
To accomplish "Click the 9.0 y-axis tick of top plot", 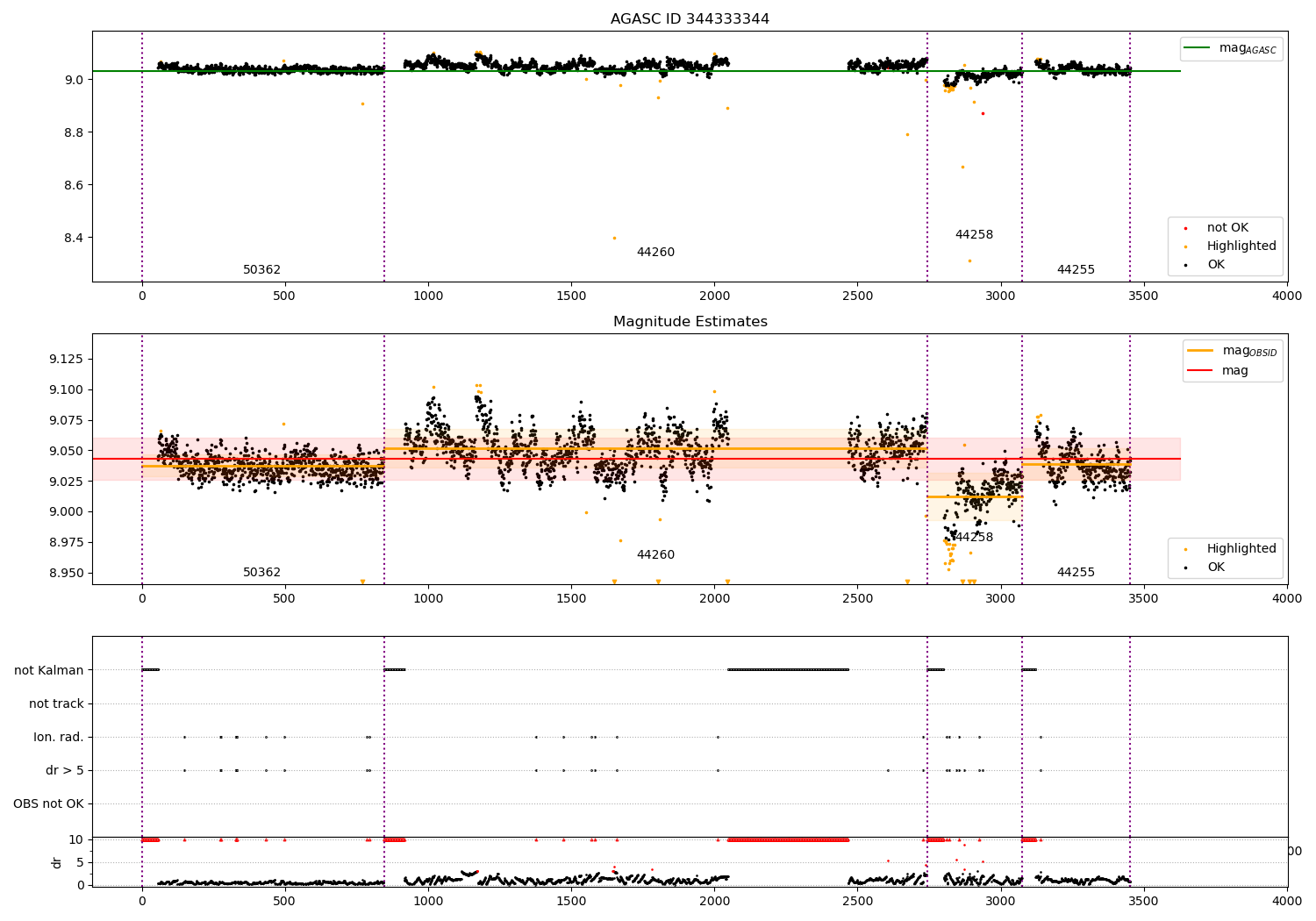I will (x=74, y=80).
